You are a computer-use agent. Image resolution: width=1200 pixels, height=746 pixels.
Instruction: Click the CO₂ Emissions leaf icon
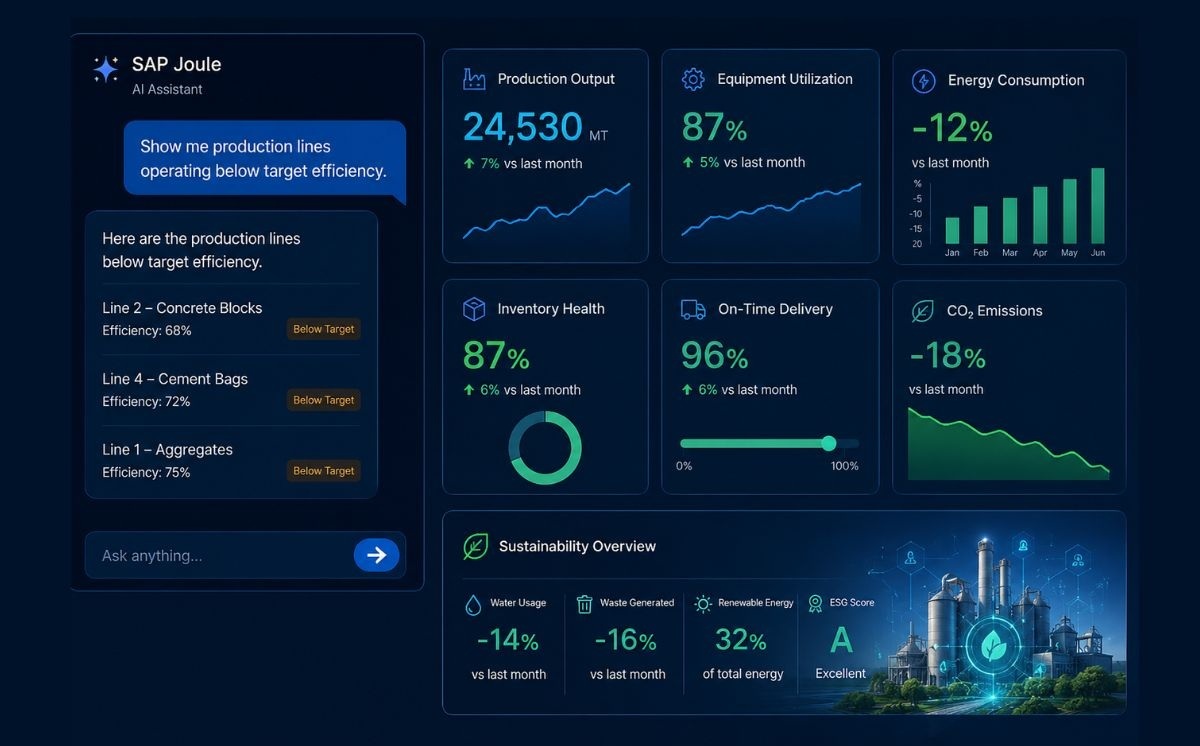tap(922, 311)
